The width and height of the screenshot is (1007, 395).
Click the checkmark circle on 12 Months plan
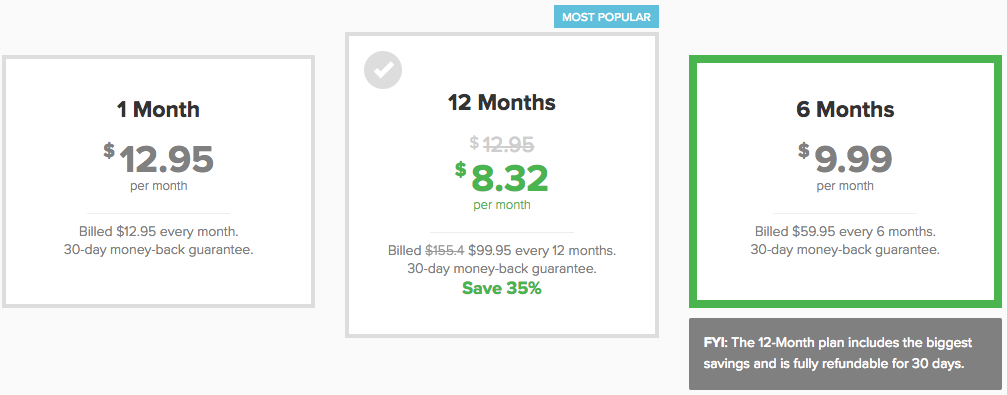[x=383, y=70]
